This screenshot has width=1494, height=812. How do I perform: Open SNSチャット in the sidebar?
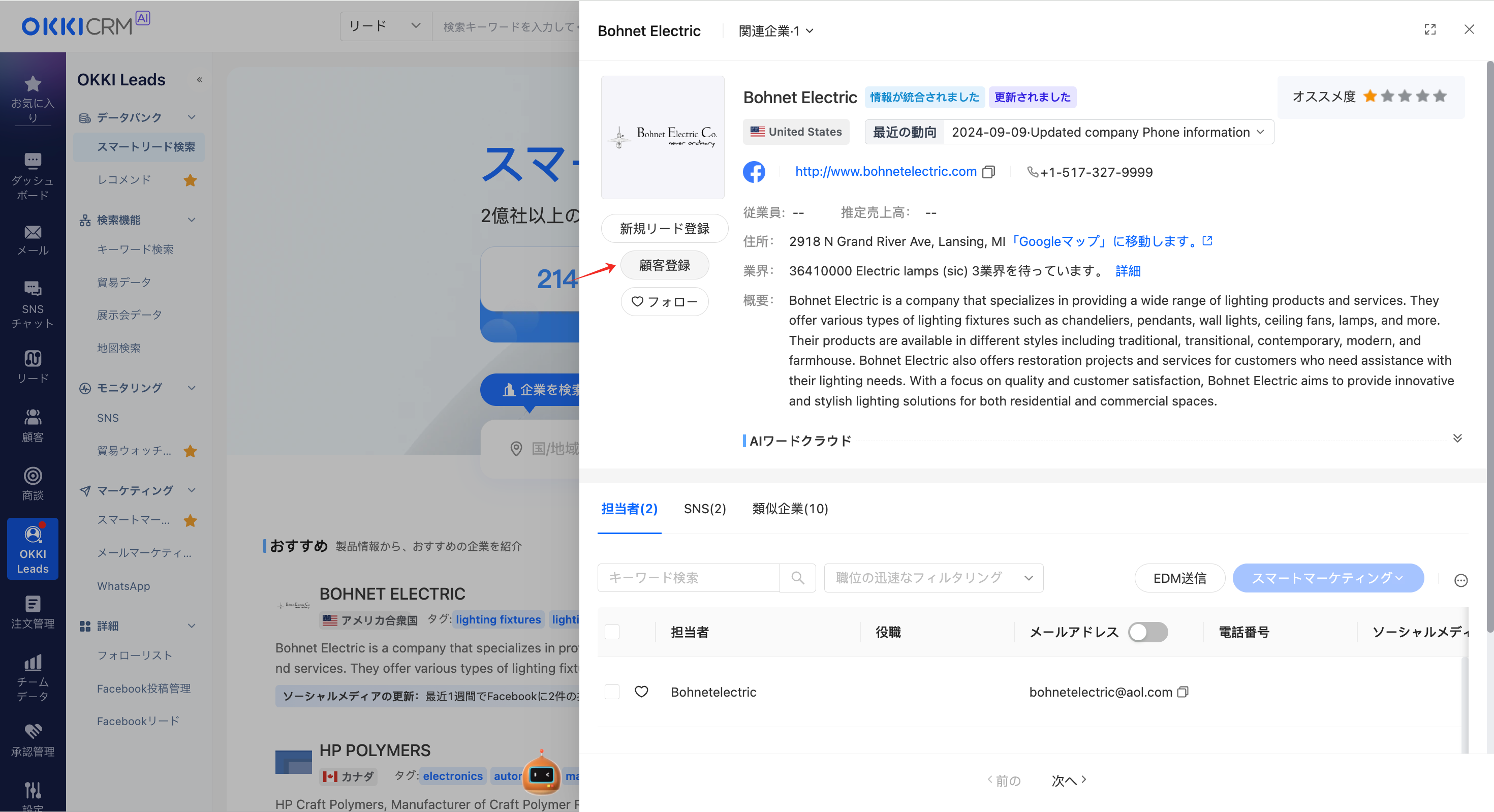click(x=33, y=305)
